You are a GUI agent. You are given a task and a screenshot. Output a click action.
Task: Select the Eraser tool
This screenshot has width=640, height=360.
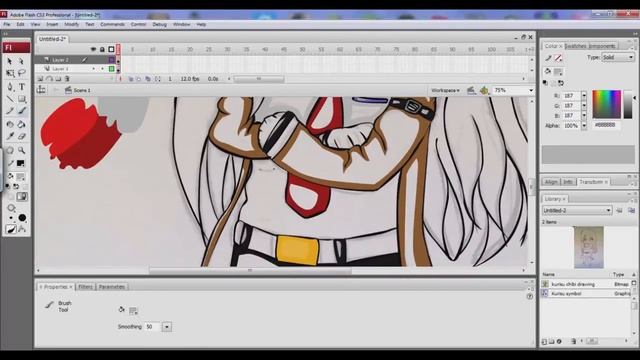click(x=22, y=136)
